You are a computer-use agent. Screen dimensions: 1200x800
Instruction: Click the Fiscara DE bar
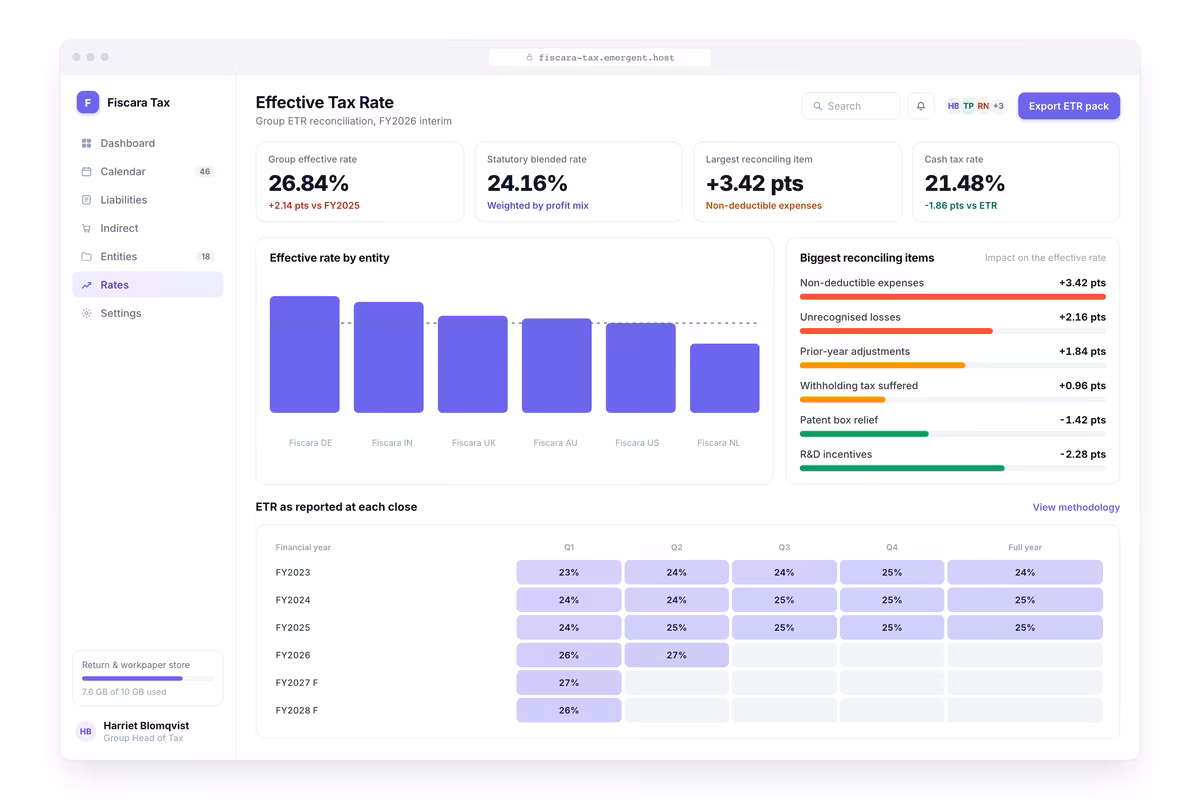(x=305, y=354)
